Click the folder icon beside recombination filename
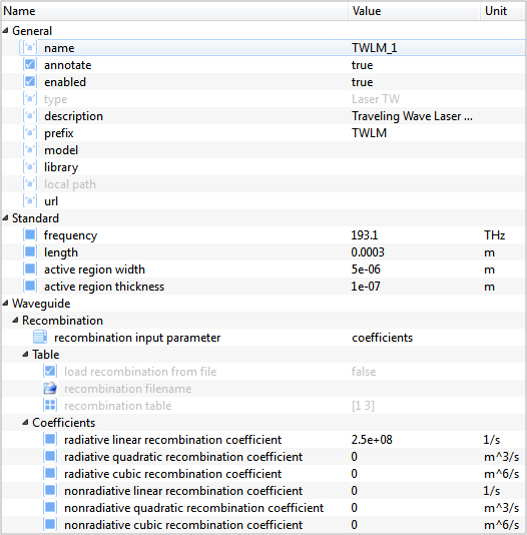The image size is (527, 535). pyautogui.click(x=50, y=388)
